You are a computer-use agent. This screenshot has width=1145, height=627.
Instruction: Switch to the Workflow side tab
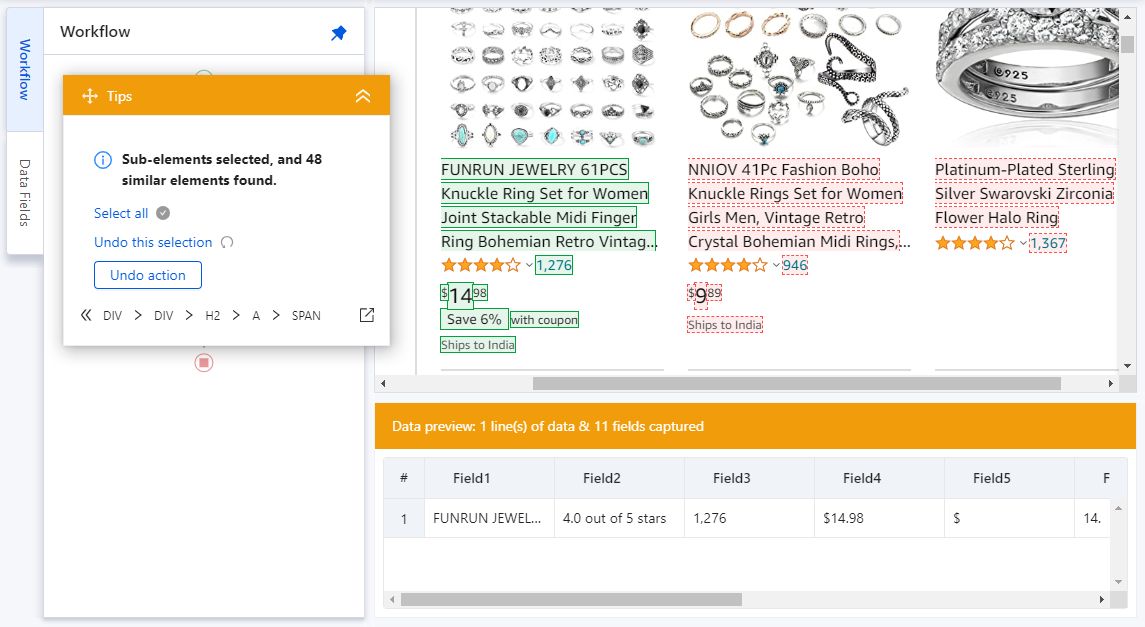25,69
